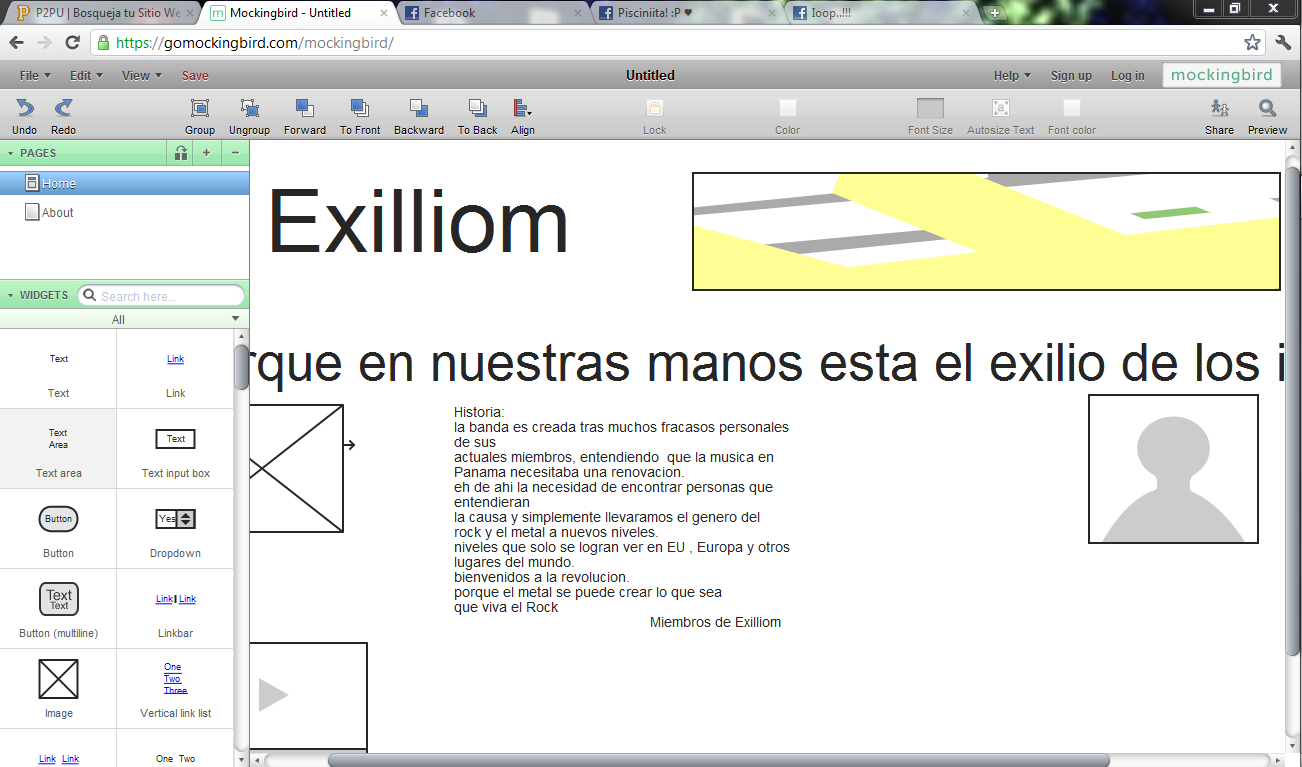Select the Vertical link list widget

[x=176, y=688]
